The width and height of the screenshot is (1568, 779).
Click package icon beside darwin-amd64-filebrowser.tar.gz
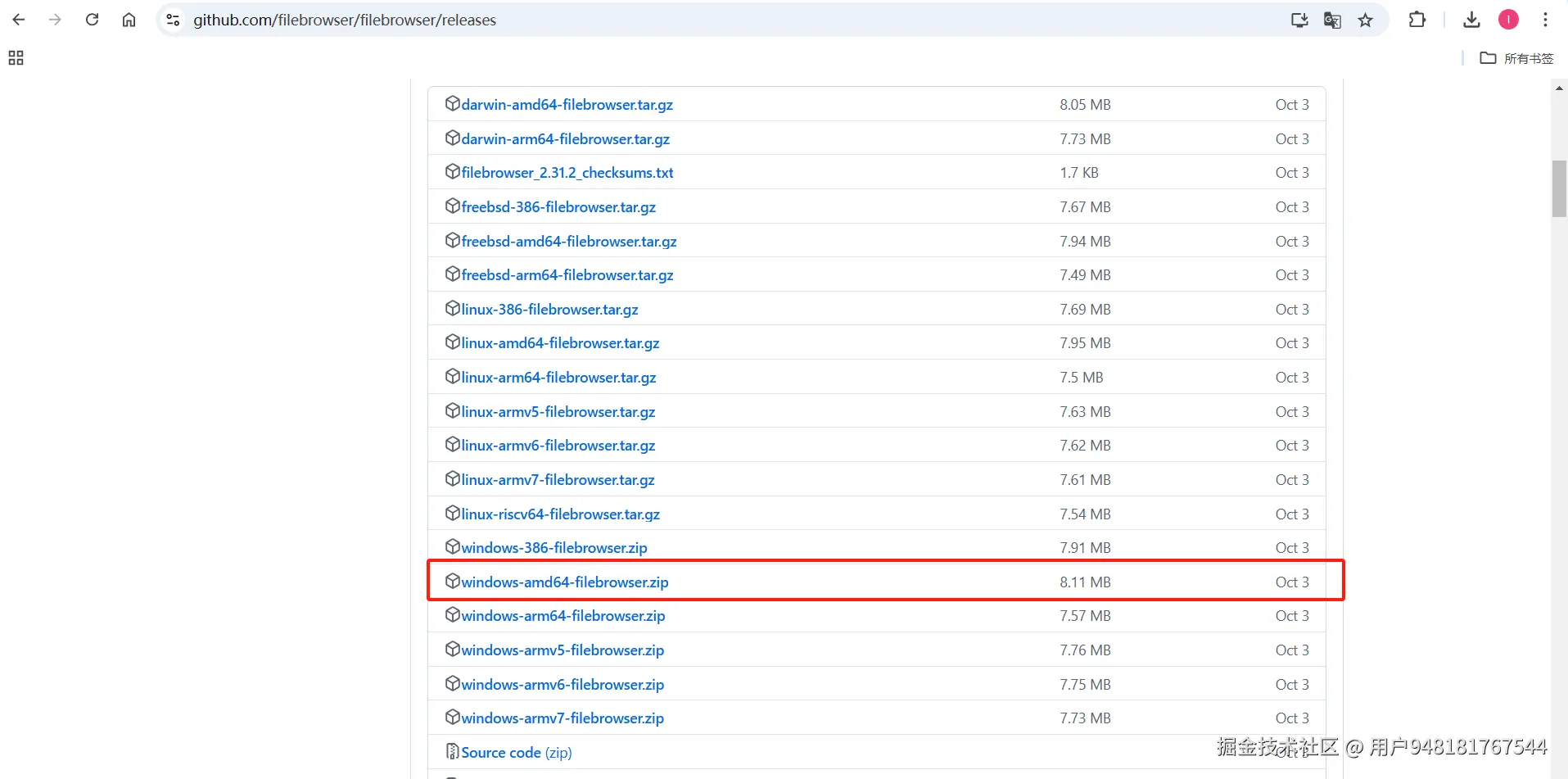click(x=452, y=103)
